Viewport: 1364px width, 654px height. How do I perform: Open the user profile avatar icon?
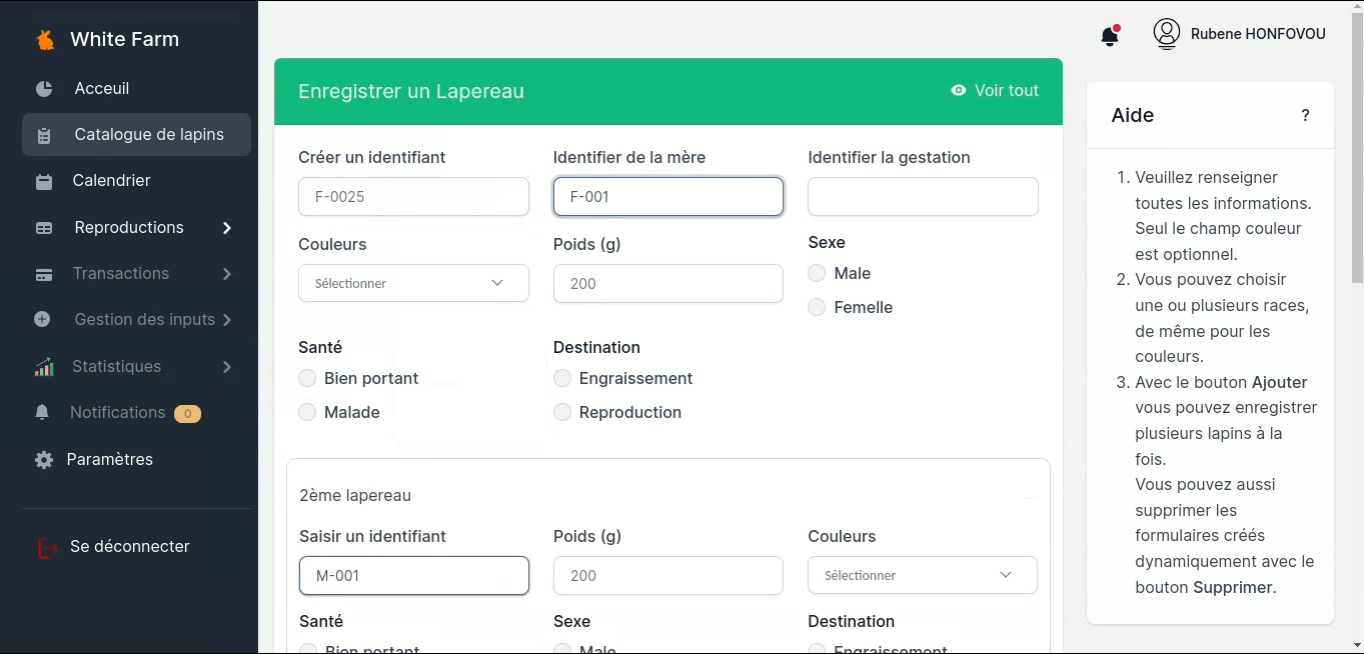click(x=1166, y=34)
